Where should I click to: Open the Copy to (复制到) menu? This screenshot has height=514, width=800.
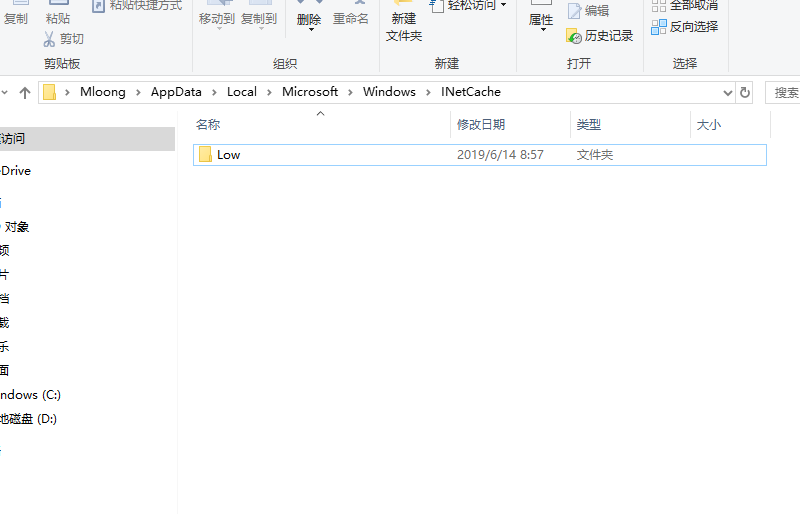point(259,15)
